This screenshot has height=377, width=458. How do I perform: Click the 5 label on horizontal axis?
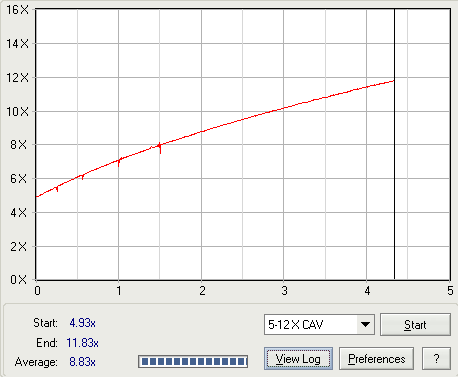450,291
